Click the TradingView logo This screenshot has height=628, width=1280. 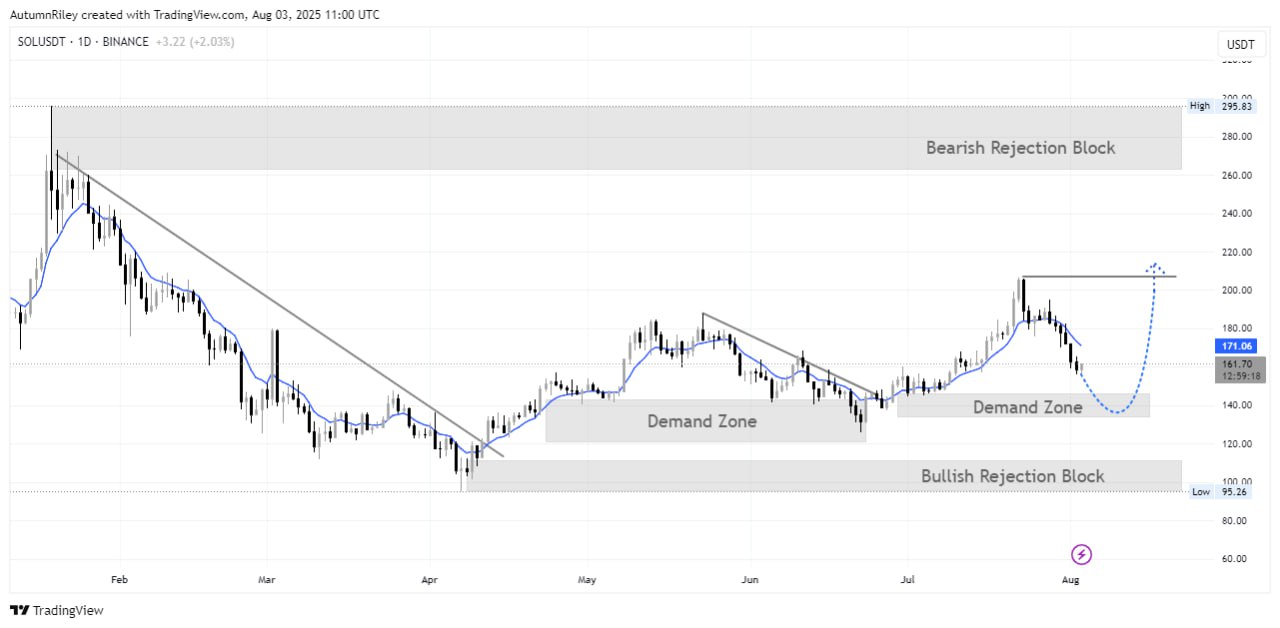tap(57, 610)
